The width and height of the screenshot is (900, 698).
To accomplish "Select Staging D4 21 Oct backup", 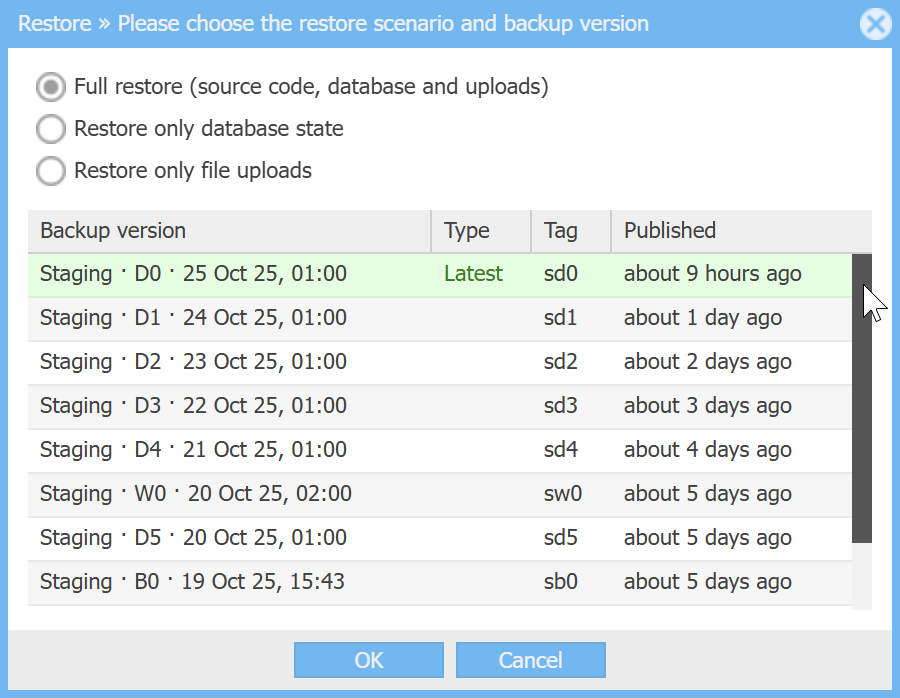I will coord(193,450).
